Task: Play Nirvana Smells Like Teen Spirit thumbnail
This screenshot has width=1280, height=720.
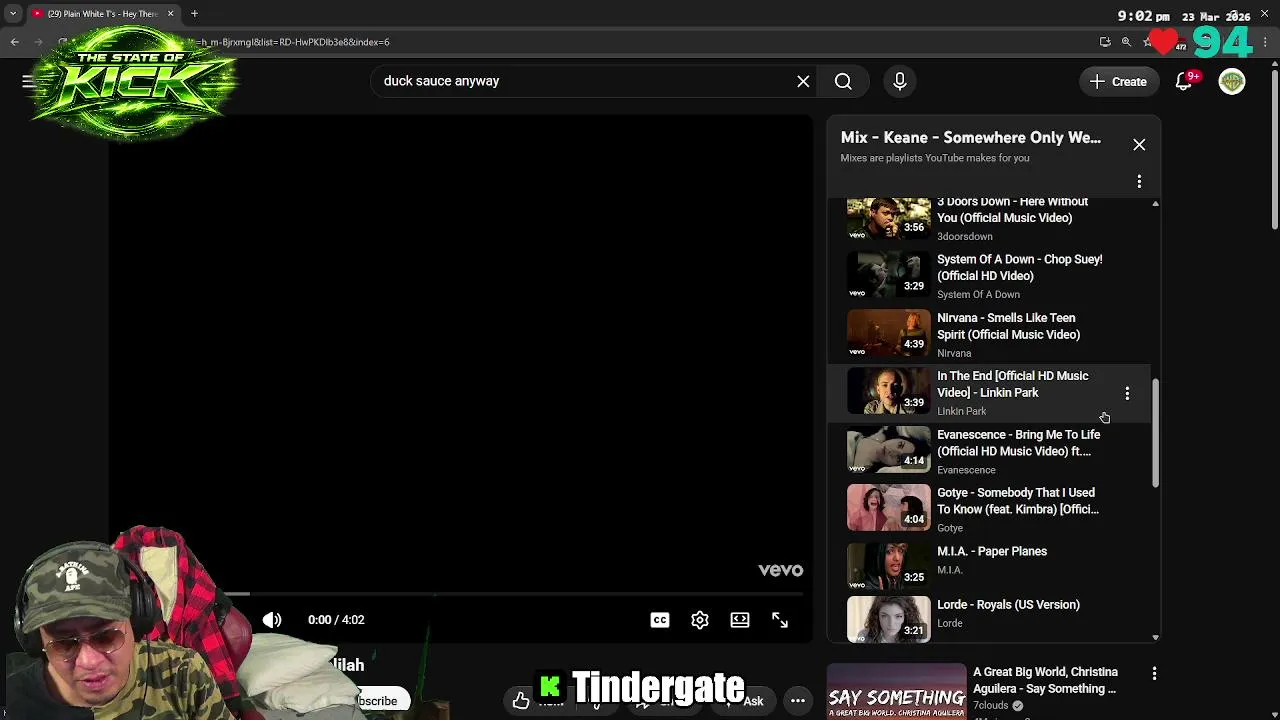Action: pyautogui.click(x=888, y=334)
